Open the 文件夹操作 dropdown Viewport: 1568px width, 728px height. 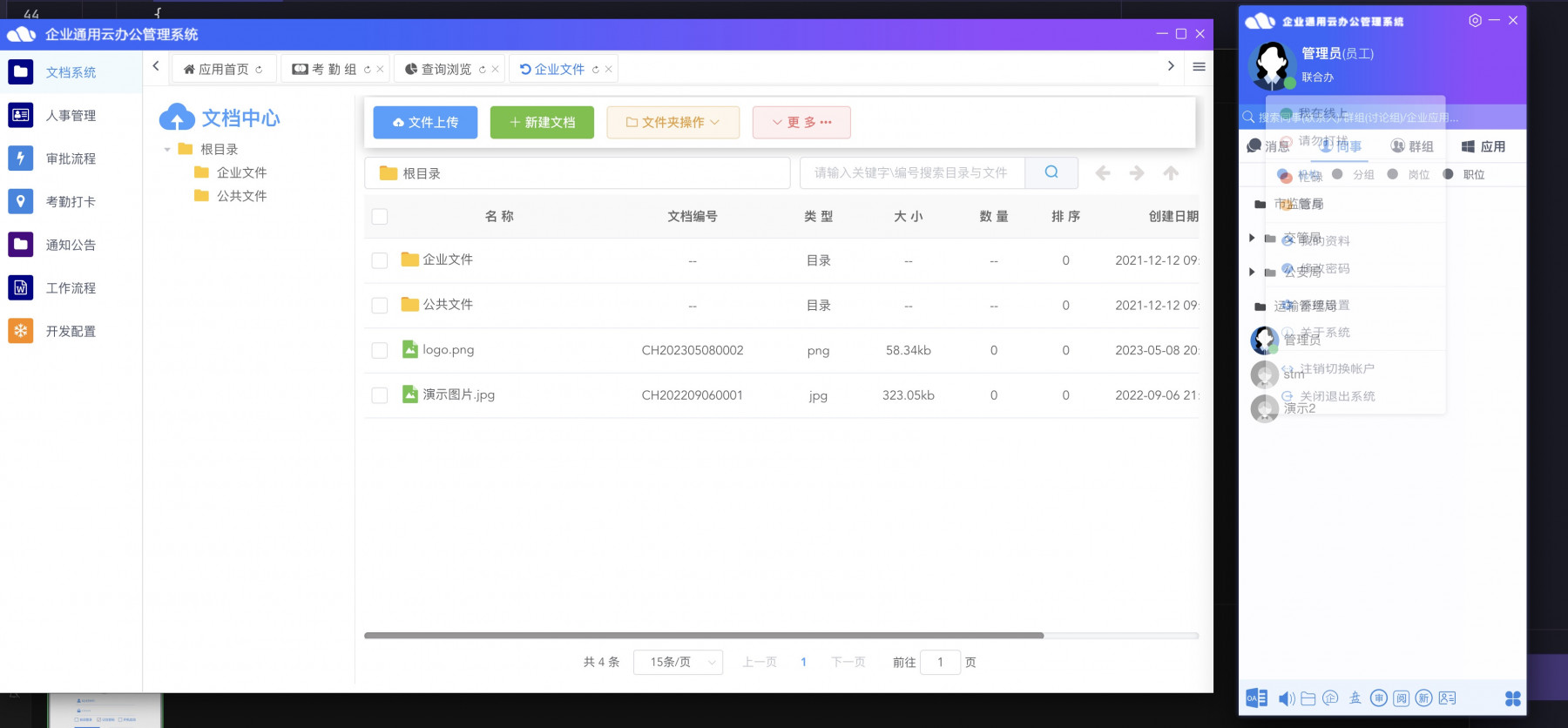[x=672, y=122]
